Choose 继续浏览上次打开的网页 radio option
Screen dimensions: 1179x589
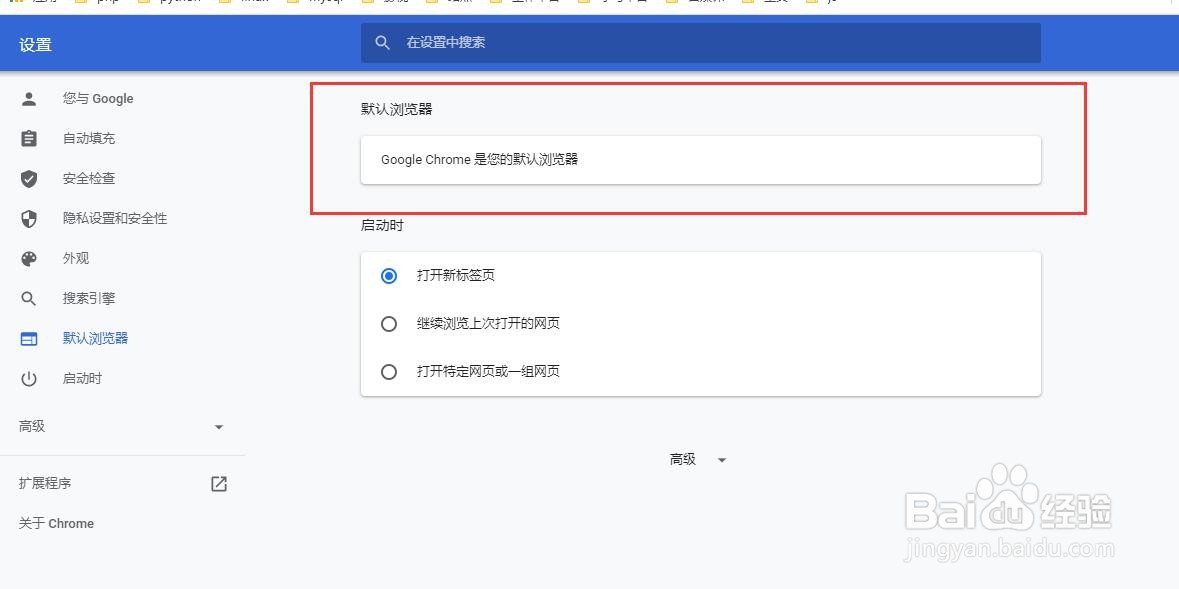(389, 324)
